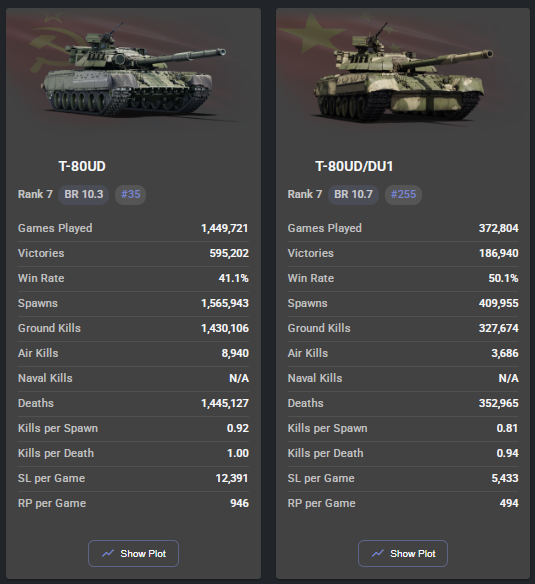Select T-80UD Win Rate 41.1% row

pos(133,278)
